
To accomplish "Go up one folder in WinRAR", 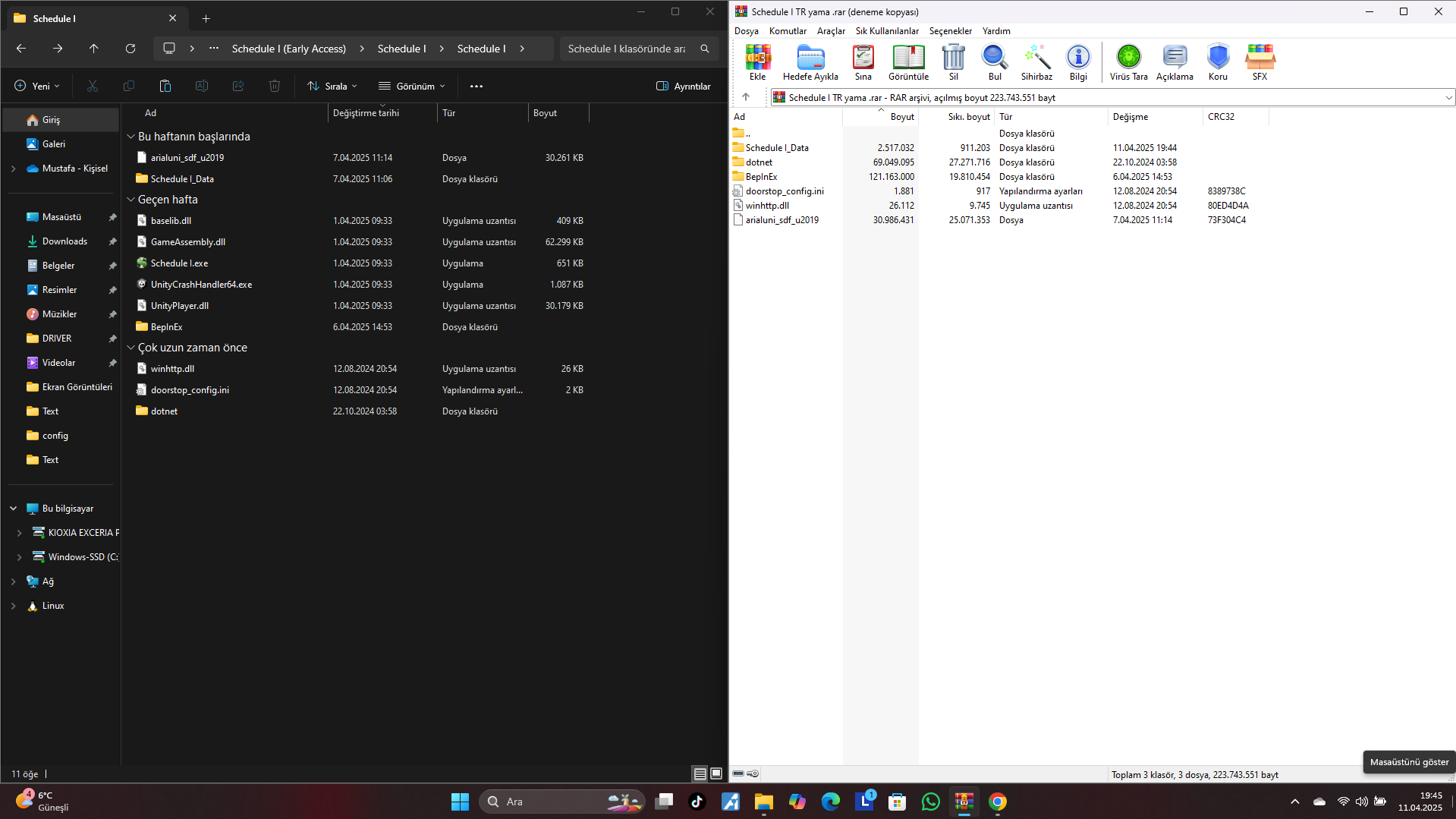I will (x=746, y=97).
